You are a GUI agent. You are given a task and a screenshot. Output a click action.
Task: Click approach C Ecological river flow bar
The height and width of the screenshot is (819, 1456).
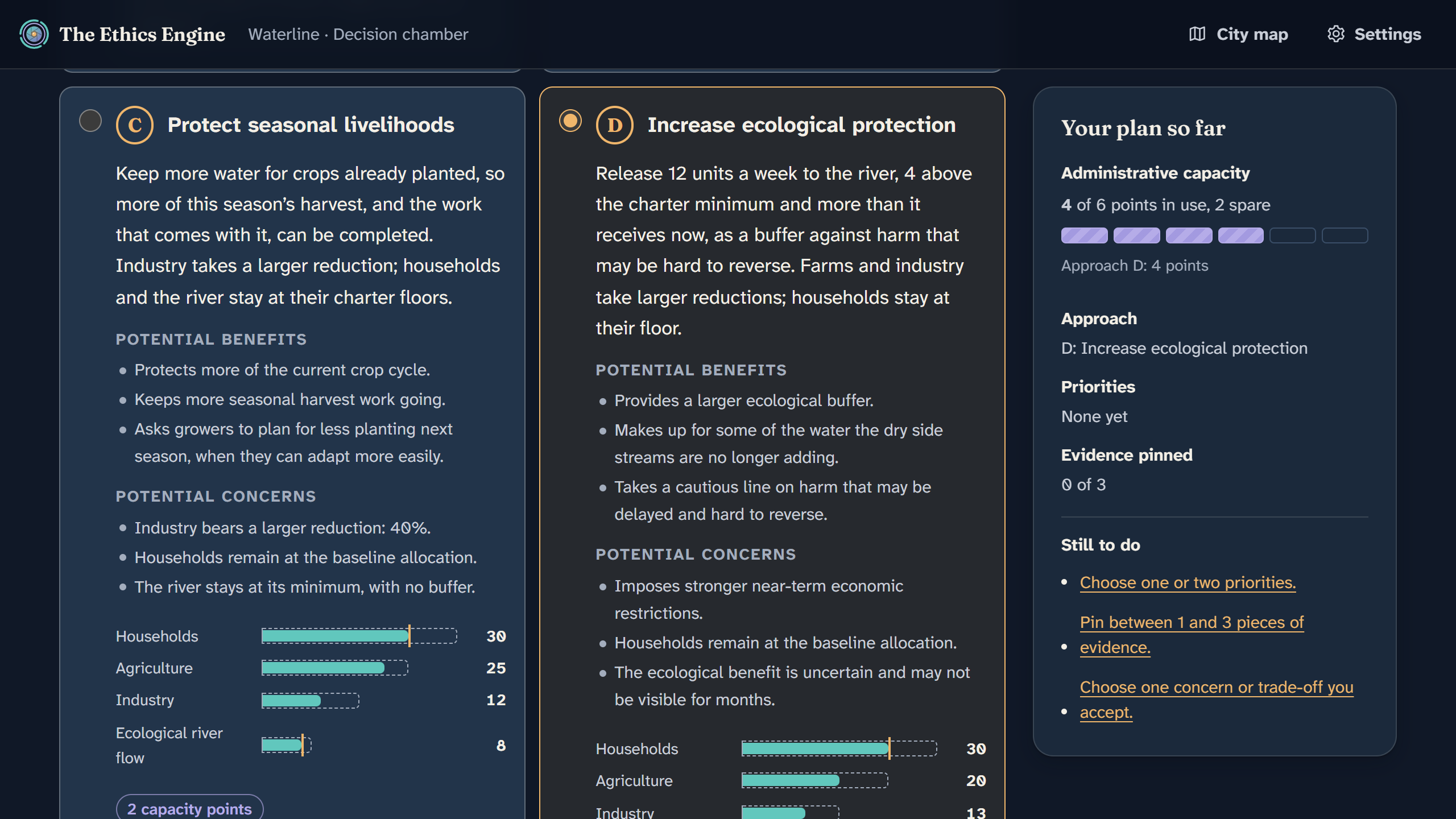pyautogui.click(x=286, y=744)
